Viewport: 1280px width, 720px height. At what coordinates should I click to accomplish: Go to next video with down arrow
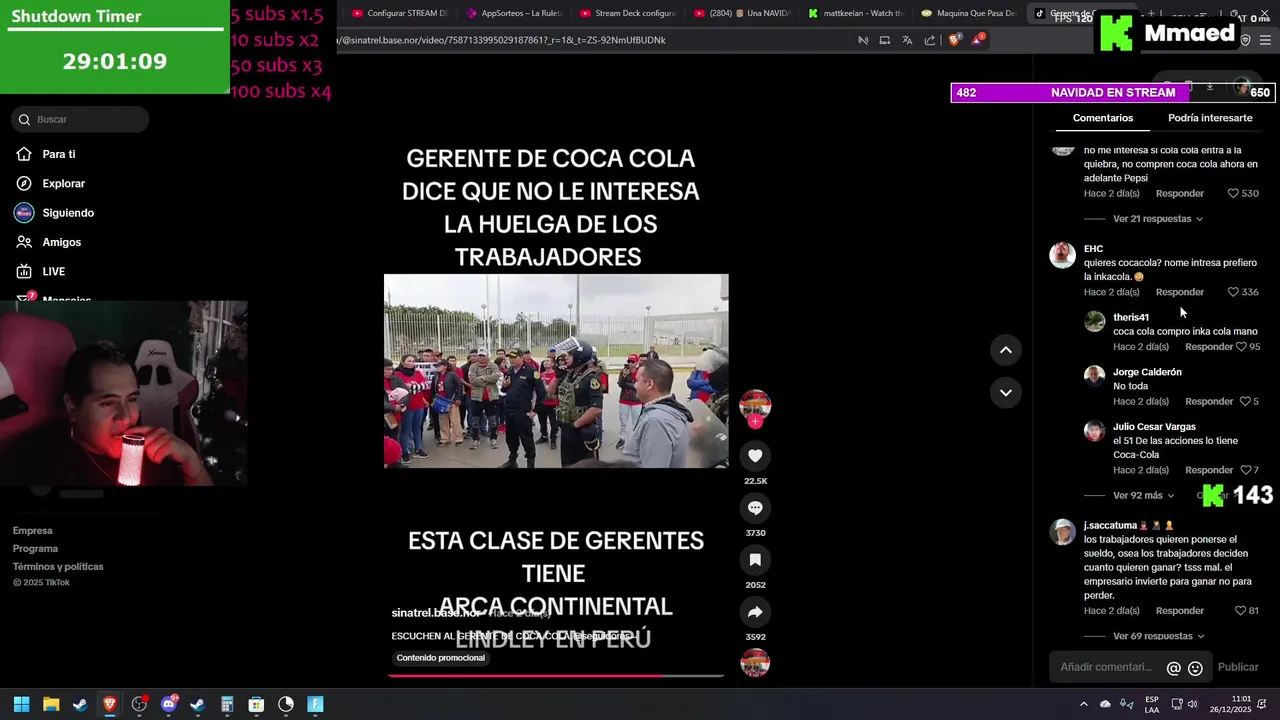(1006, 392)
